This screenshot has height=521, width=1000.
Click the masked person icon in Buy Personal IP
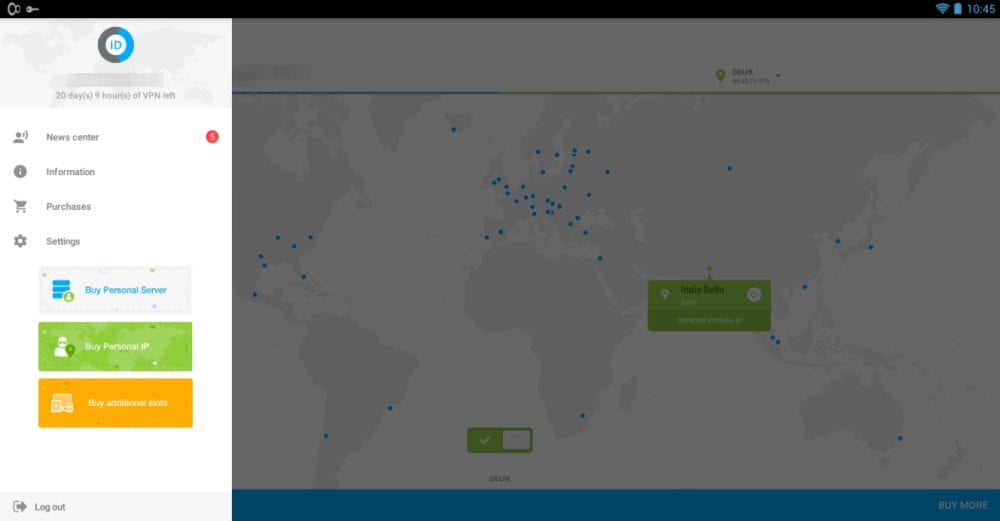(63, 347)
